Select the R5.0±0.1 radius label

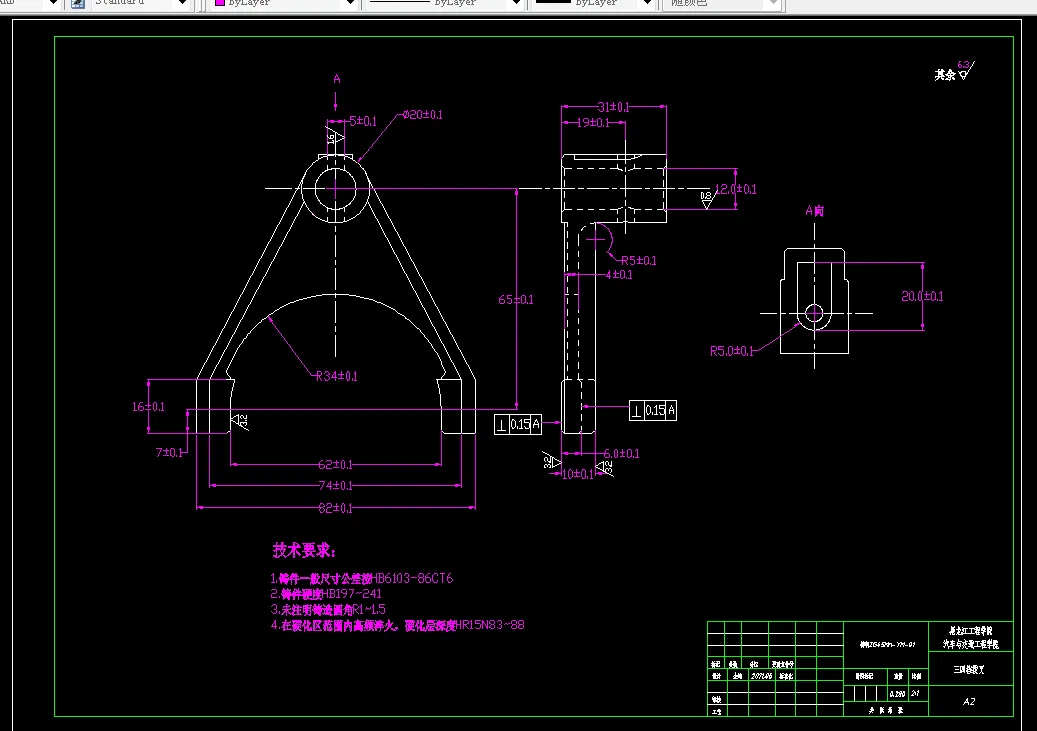pos(731,351)
